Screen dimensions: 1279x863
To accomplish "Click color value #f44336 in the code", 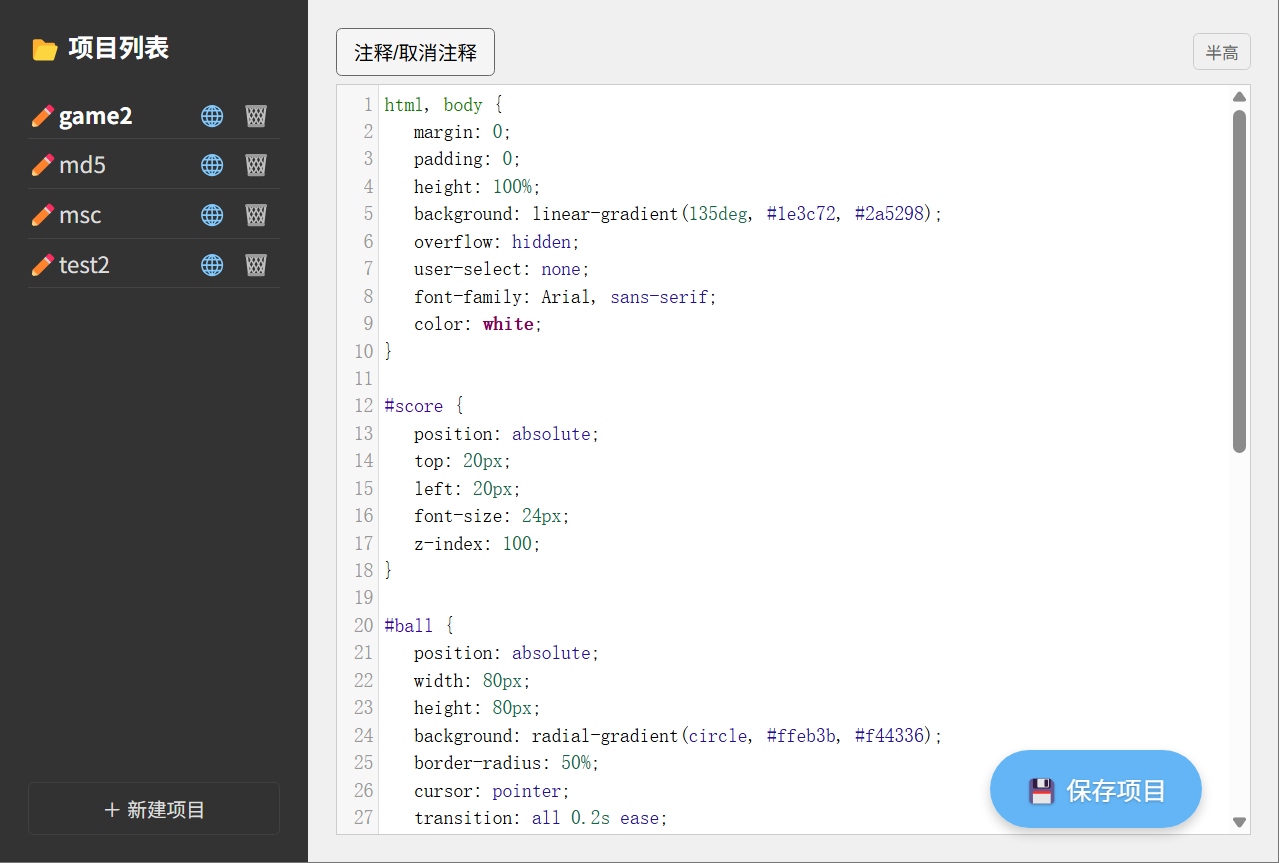I will point(890,736).
